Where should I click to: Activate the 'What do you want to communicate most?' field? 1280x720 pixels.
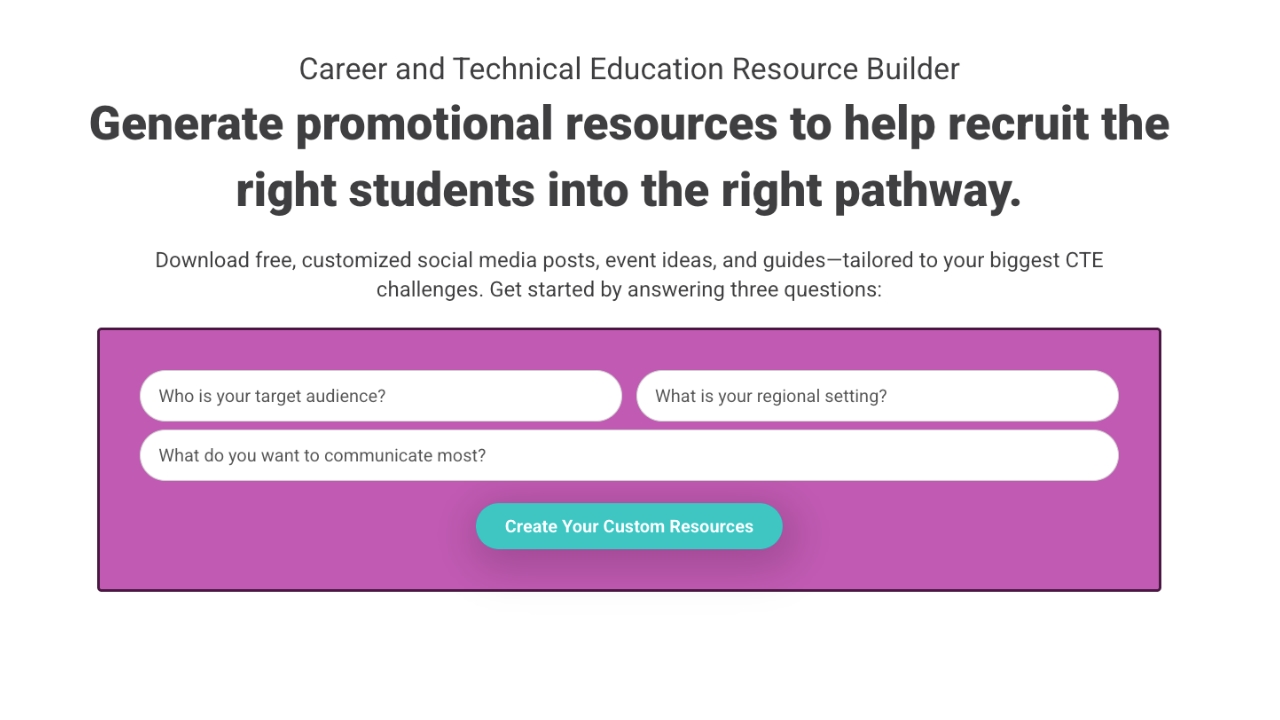628,455
